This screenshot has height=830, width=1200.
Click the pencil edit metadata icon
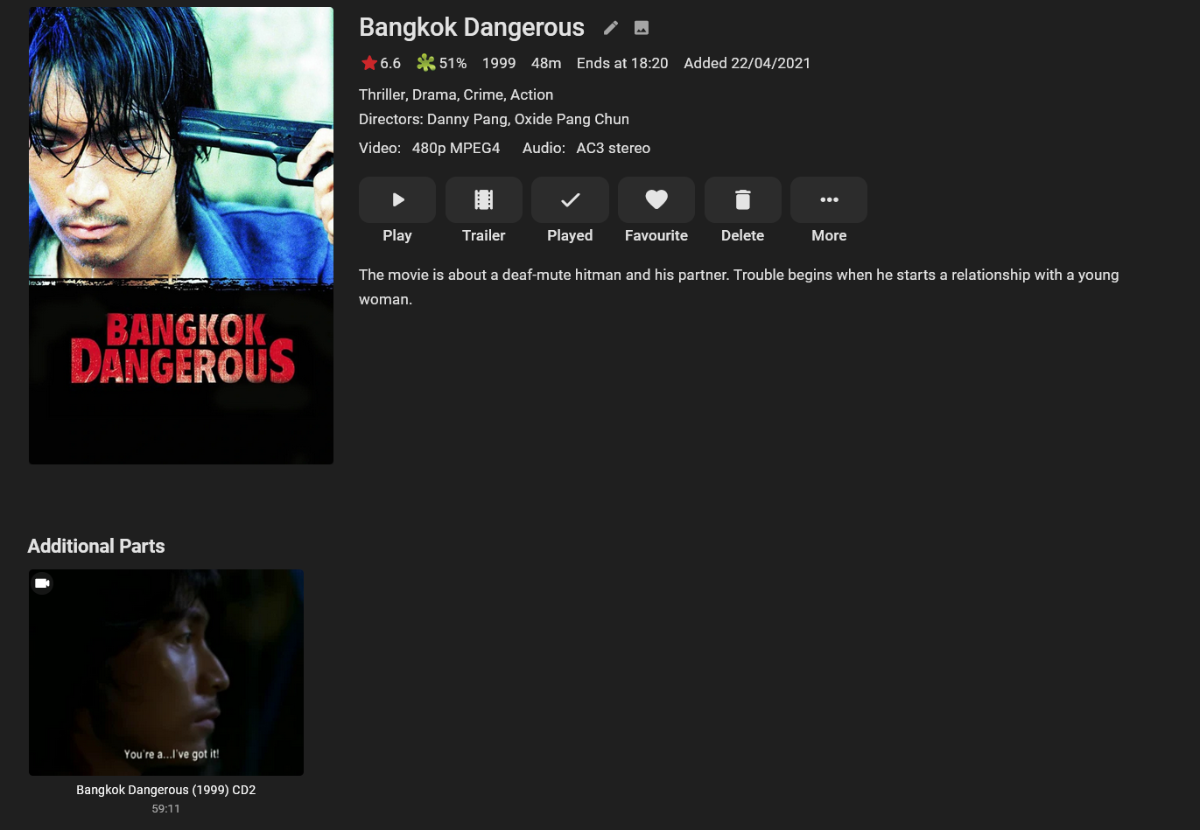point(611,28)
